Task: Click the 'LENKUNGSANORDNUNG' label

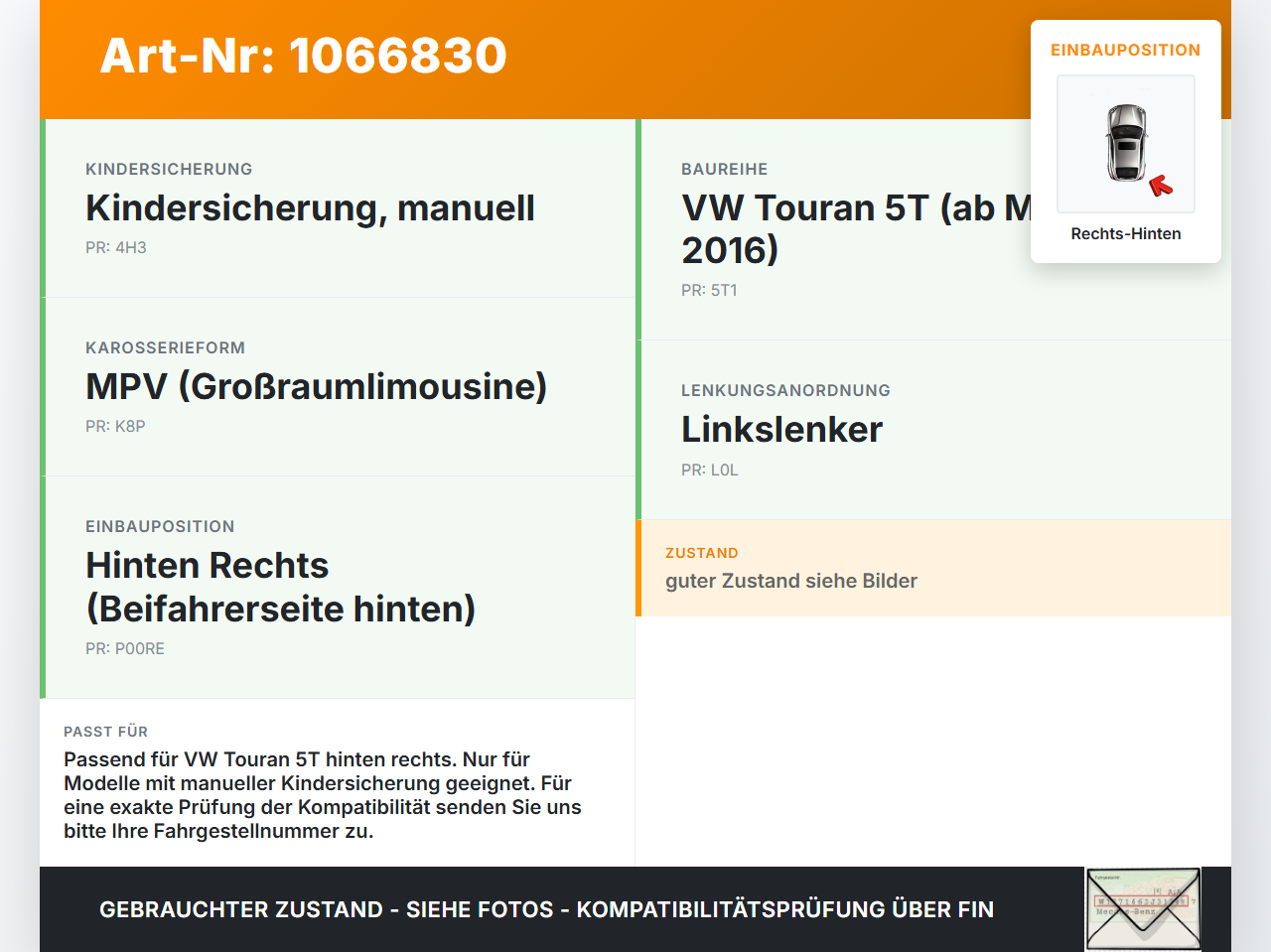Action: [785, 391]
